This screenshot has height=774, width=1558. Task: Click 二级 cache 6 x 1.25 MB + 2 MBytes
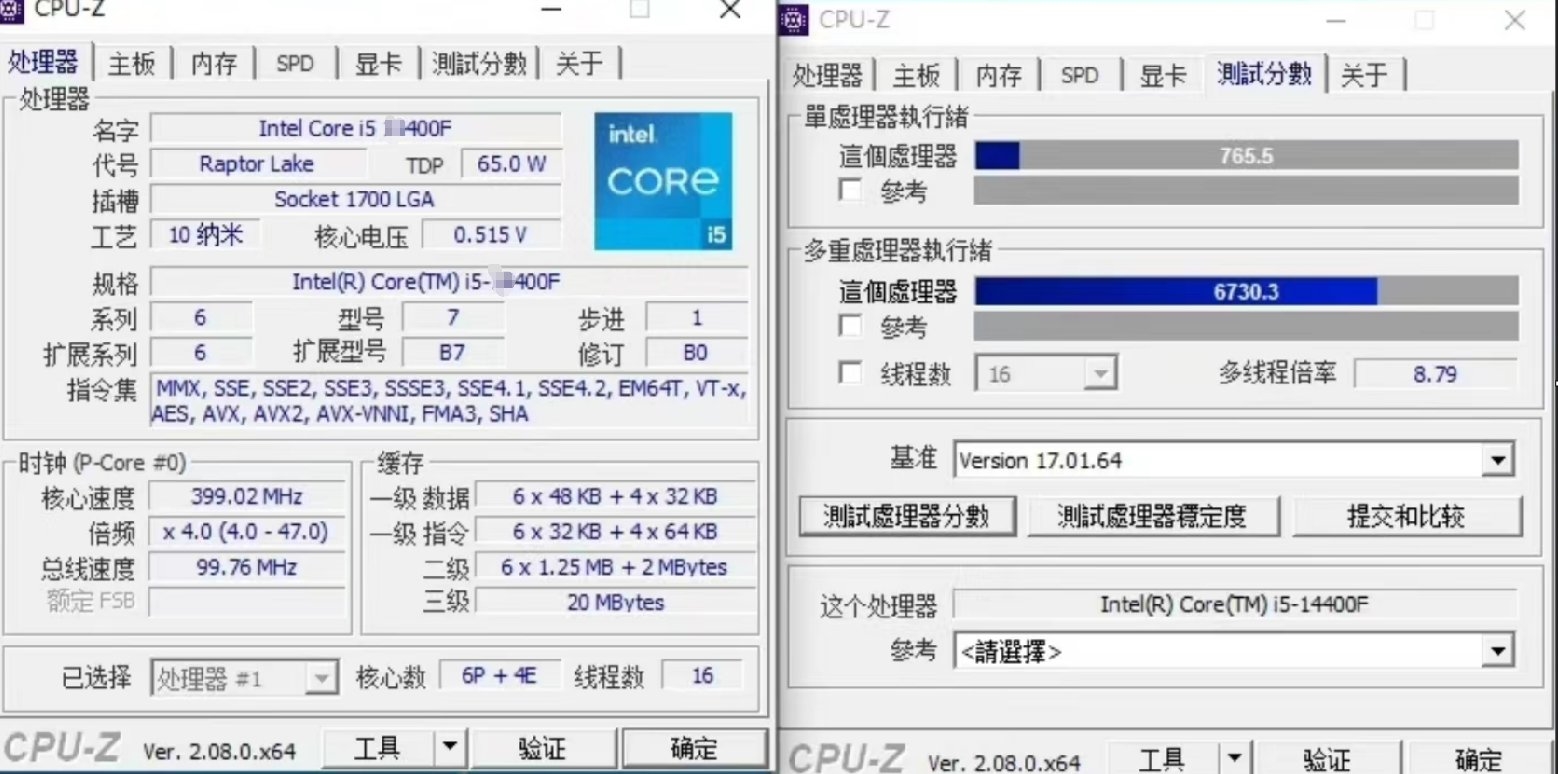point(615,567)
